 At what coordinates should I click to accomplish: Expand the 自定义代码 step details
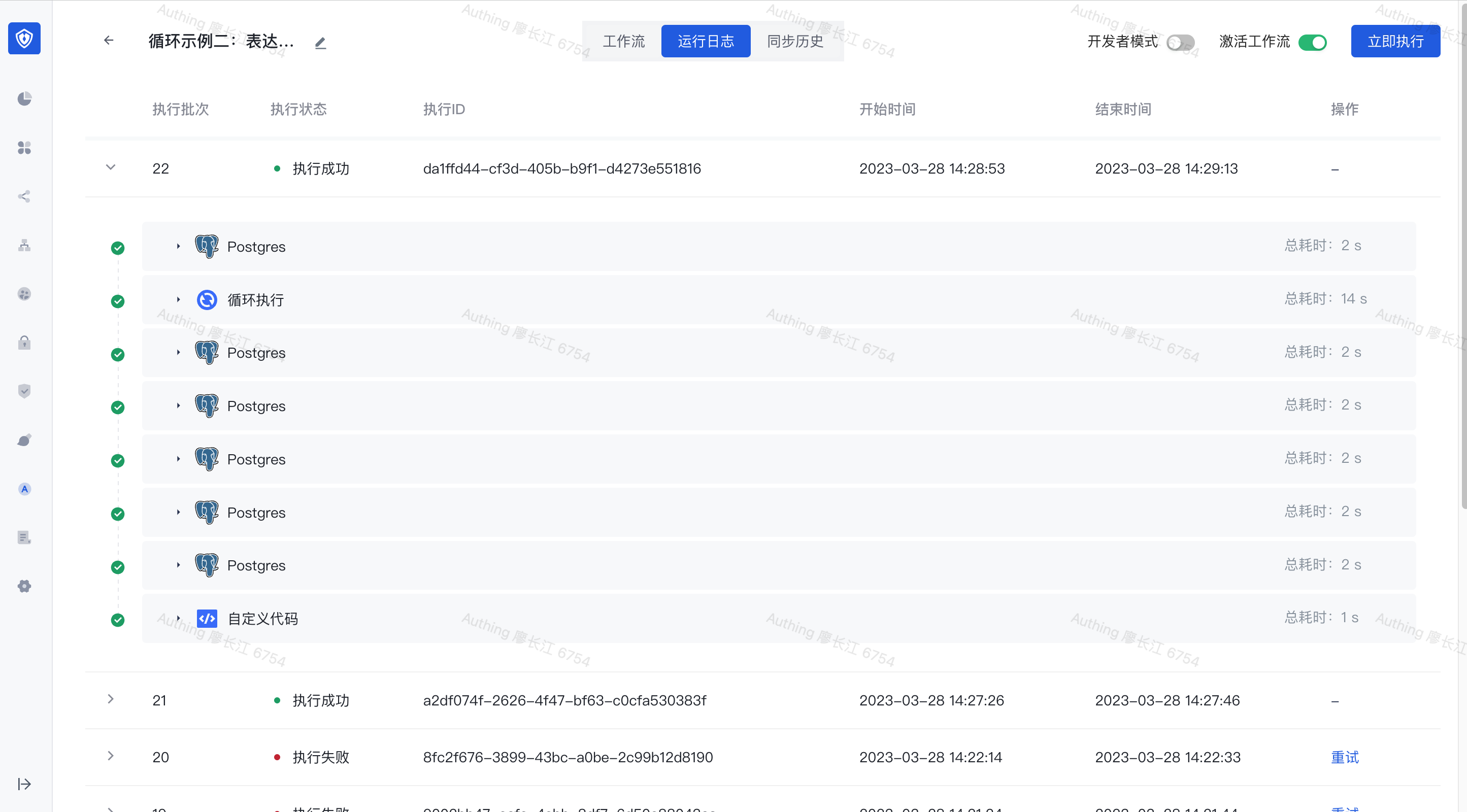(178, 618)
